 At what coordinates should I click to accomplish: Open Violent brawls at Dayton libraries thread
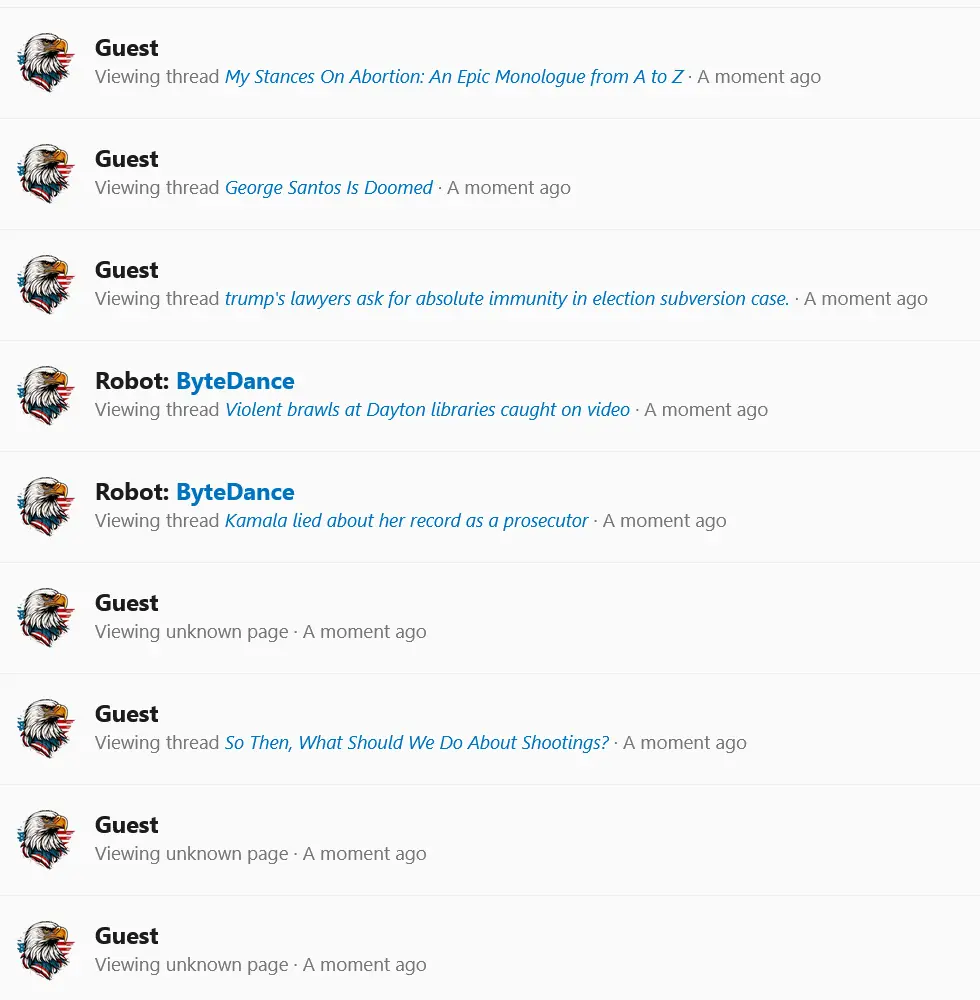click(x=427, y=409)
